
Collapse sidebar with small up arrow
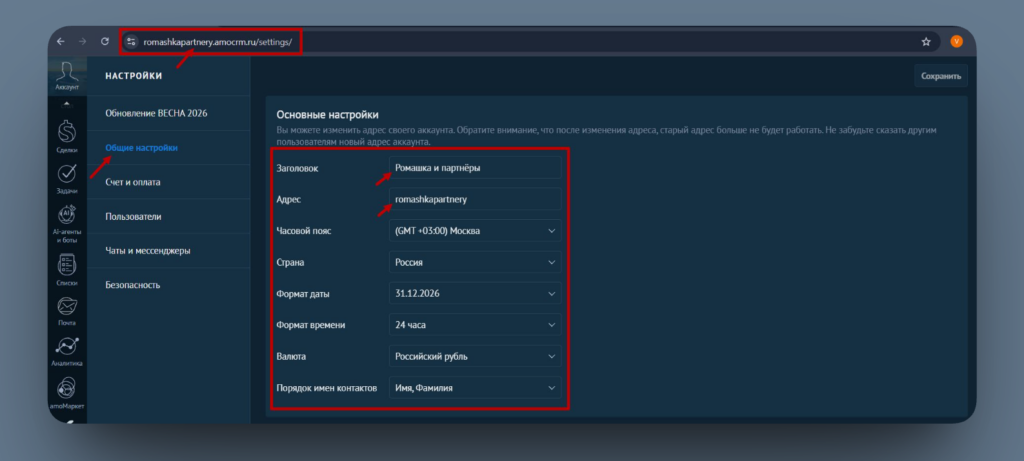click(67, 104)
